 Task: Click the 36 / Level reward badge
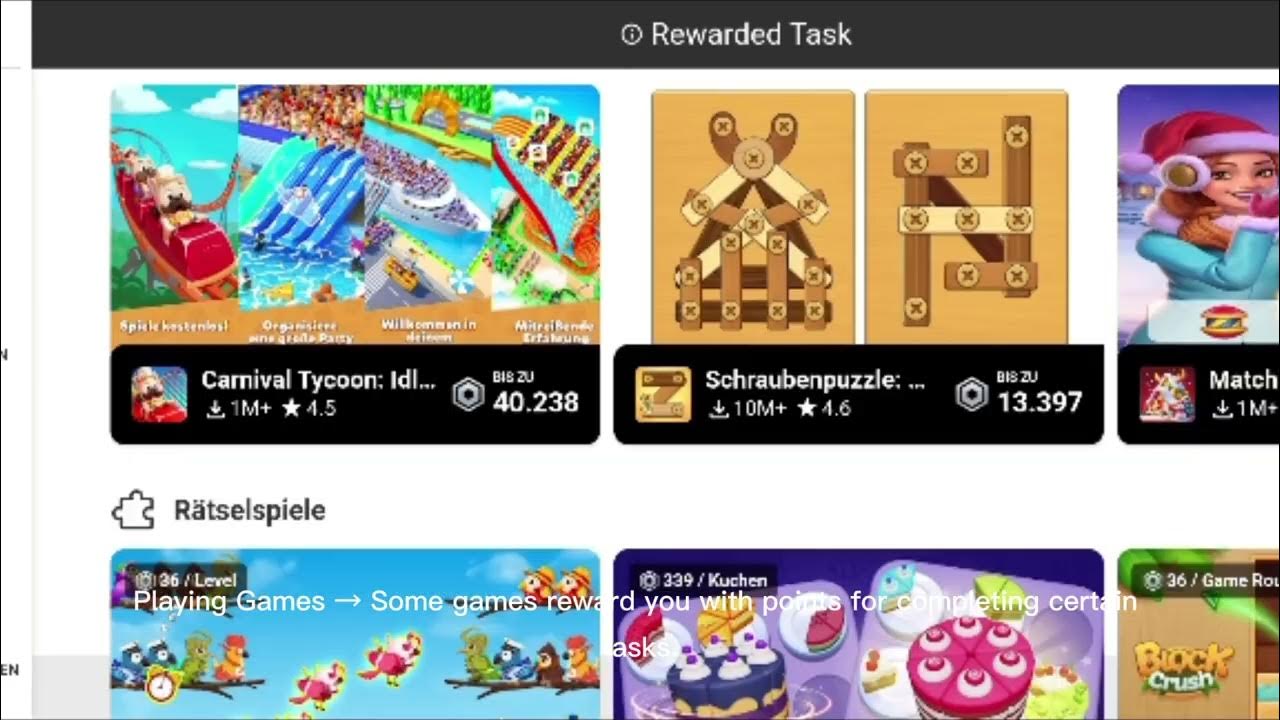point(187,580)
